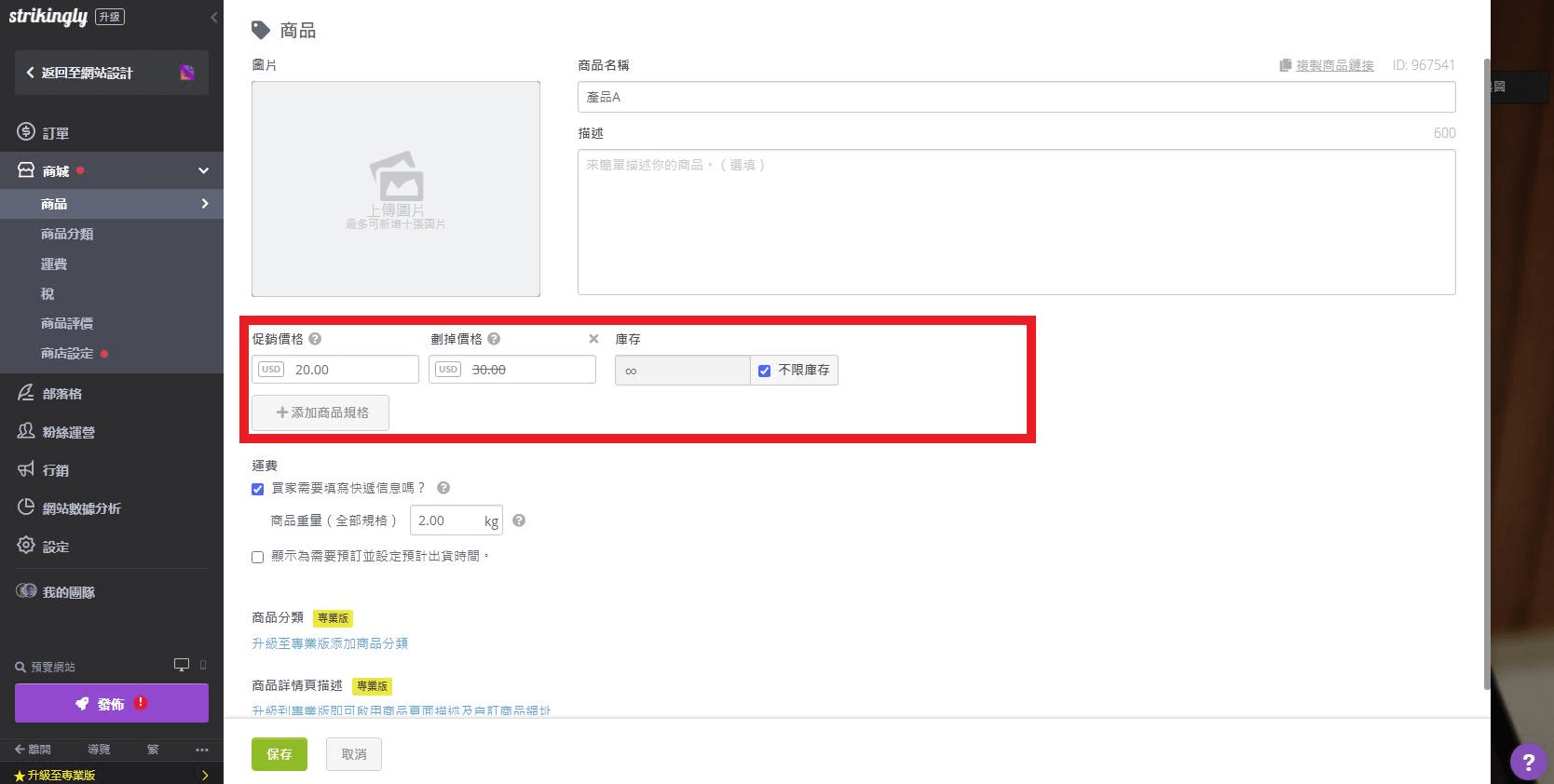Click the site avatar icon beside 返回至網站設計
Image resolution: width=1554 pixels, height=784 pixels.
(186, 73)
